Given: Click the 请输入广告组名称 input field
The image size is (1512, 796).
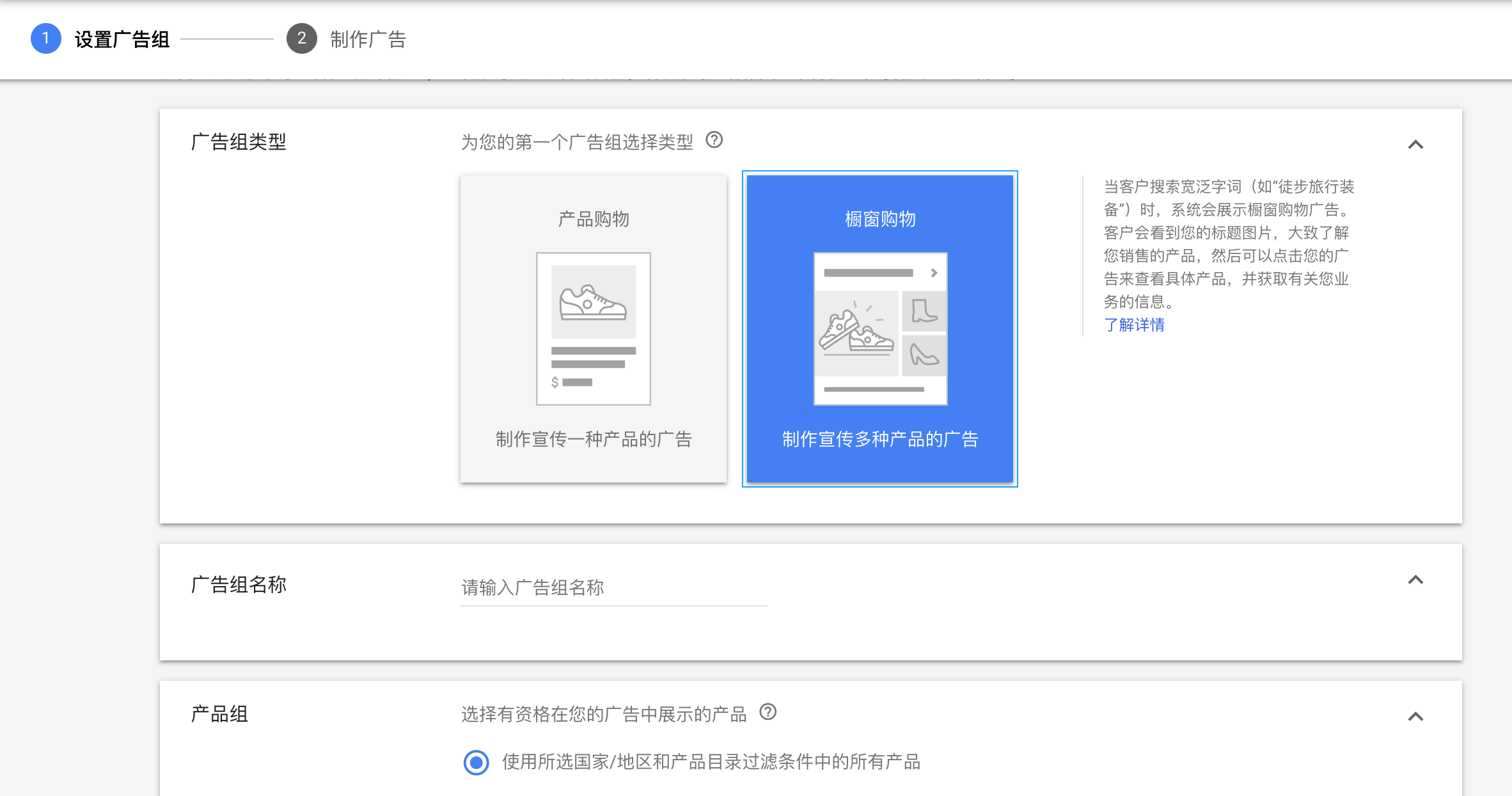Looking at the screenshot, I should point(611,587).
